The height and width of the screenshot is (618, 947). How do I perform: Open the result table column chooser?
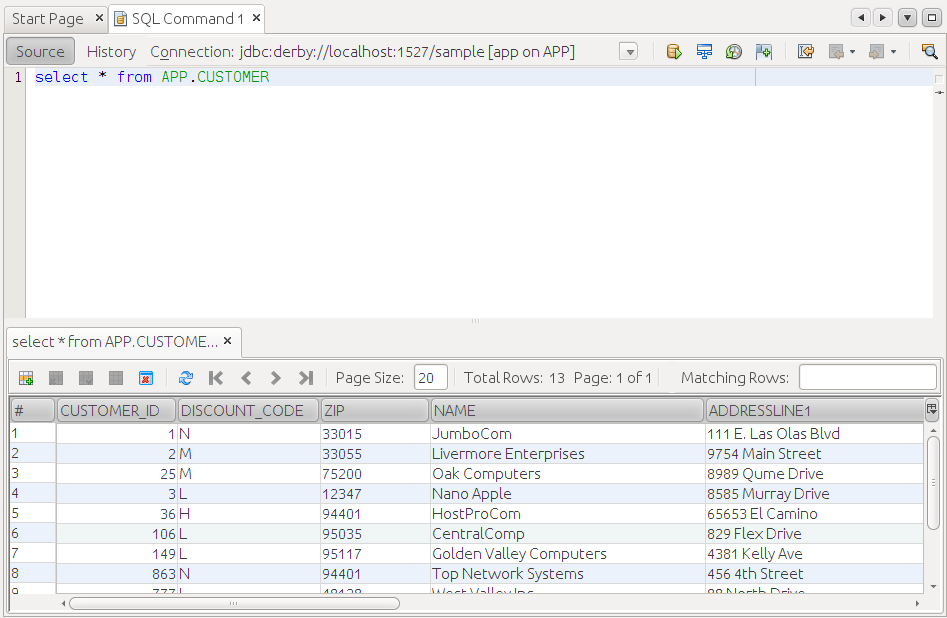pos(932,409)
